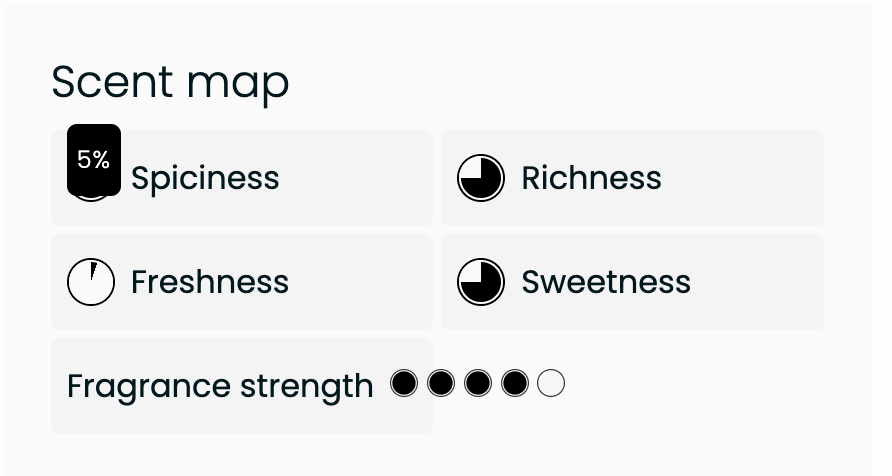
Task: Choose the fourth filled fragrance strength dot
Action: (515, 383)
